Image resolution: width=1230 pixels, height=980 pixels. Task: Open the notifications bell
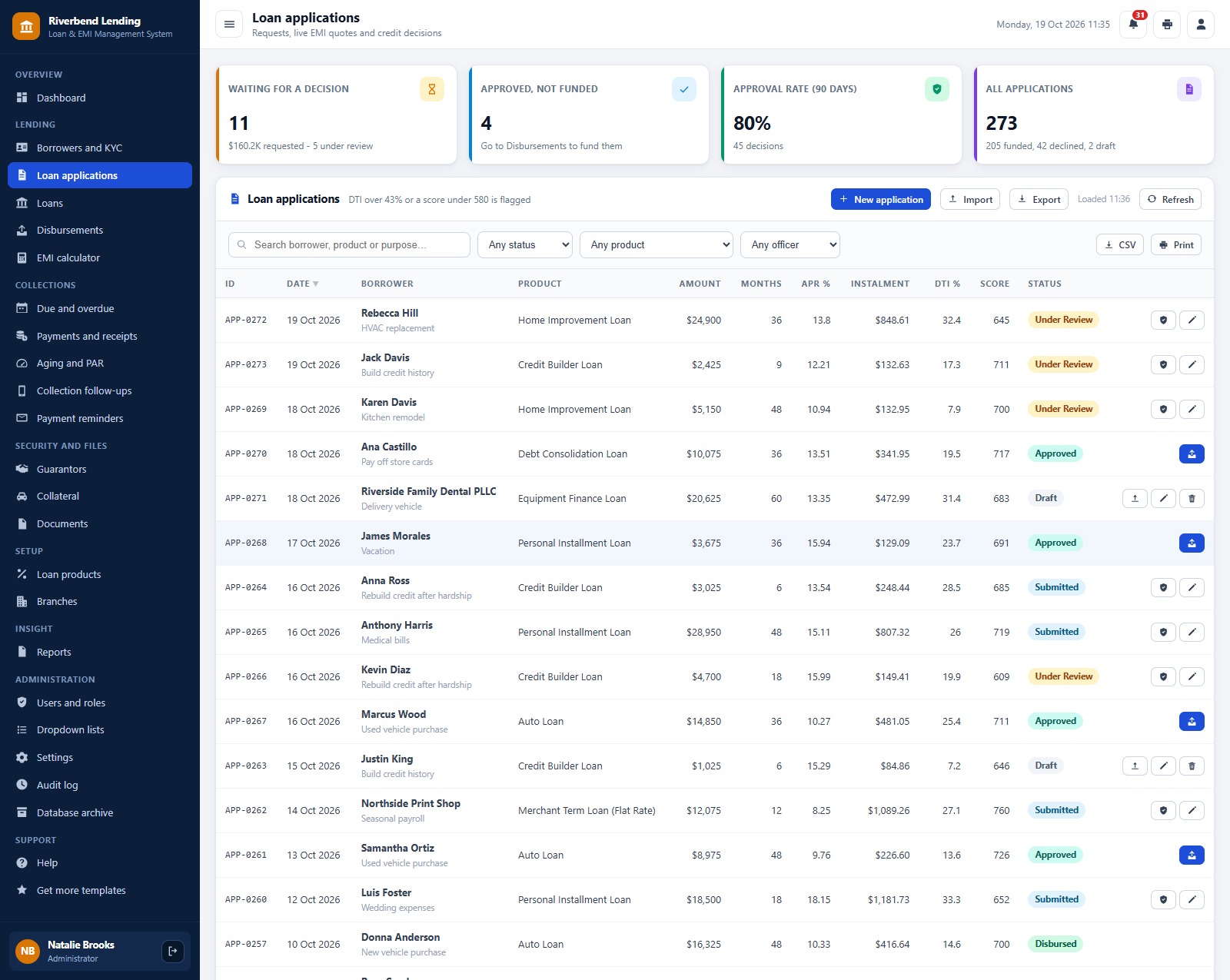1133,25
